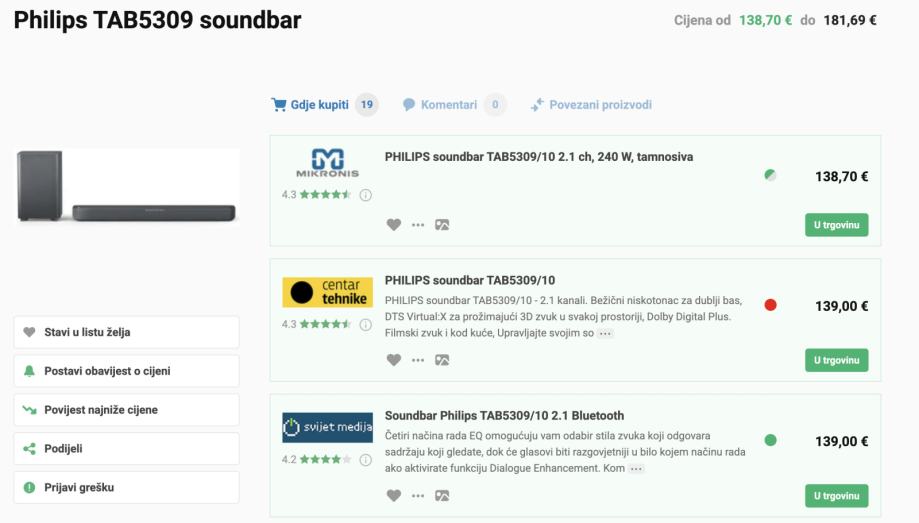Click the availability indicator on the Mikronis offer
Viewport: 919px width, 523px height.
pos(770,175)
